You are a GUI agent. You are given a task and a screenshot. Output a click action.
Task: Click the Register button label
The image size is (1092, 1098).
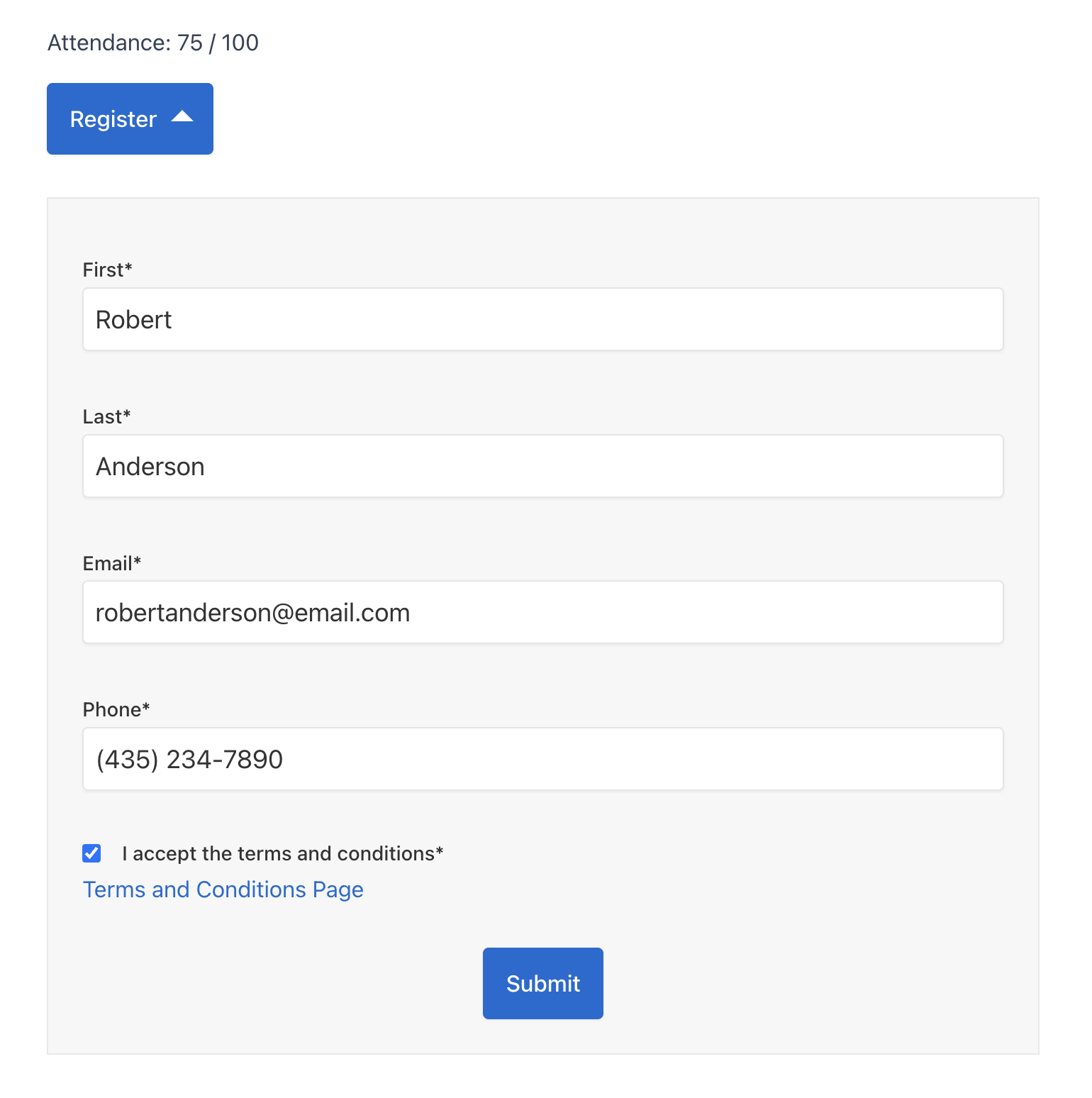click(113, 119)
